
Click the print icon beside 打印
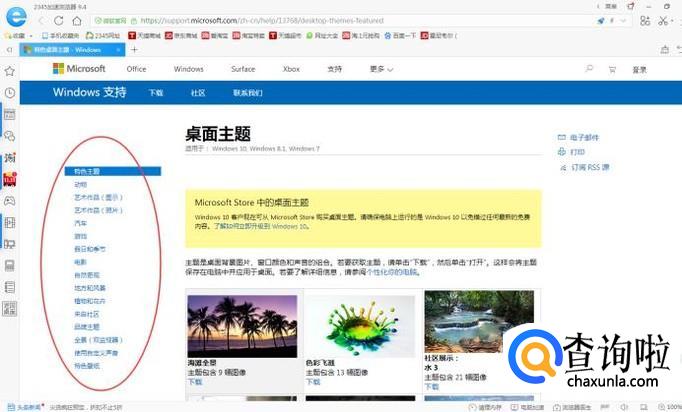point(562,152)
